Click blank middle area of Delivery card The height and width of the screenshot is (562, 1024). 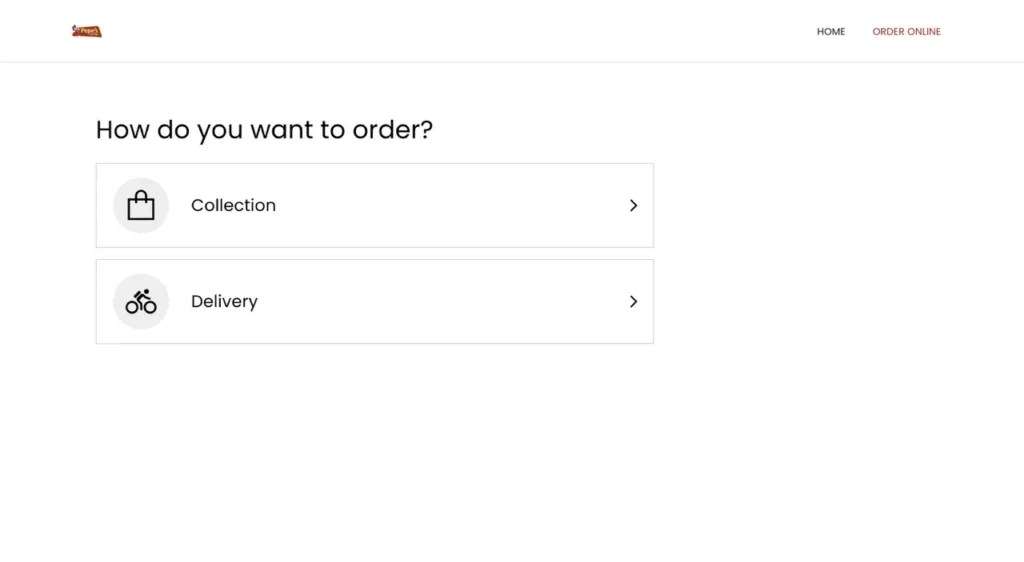[x=440, y=301]
